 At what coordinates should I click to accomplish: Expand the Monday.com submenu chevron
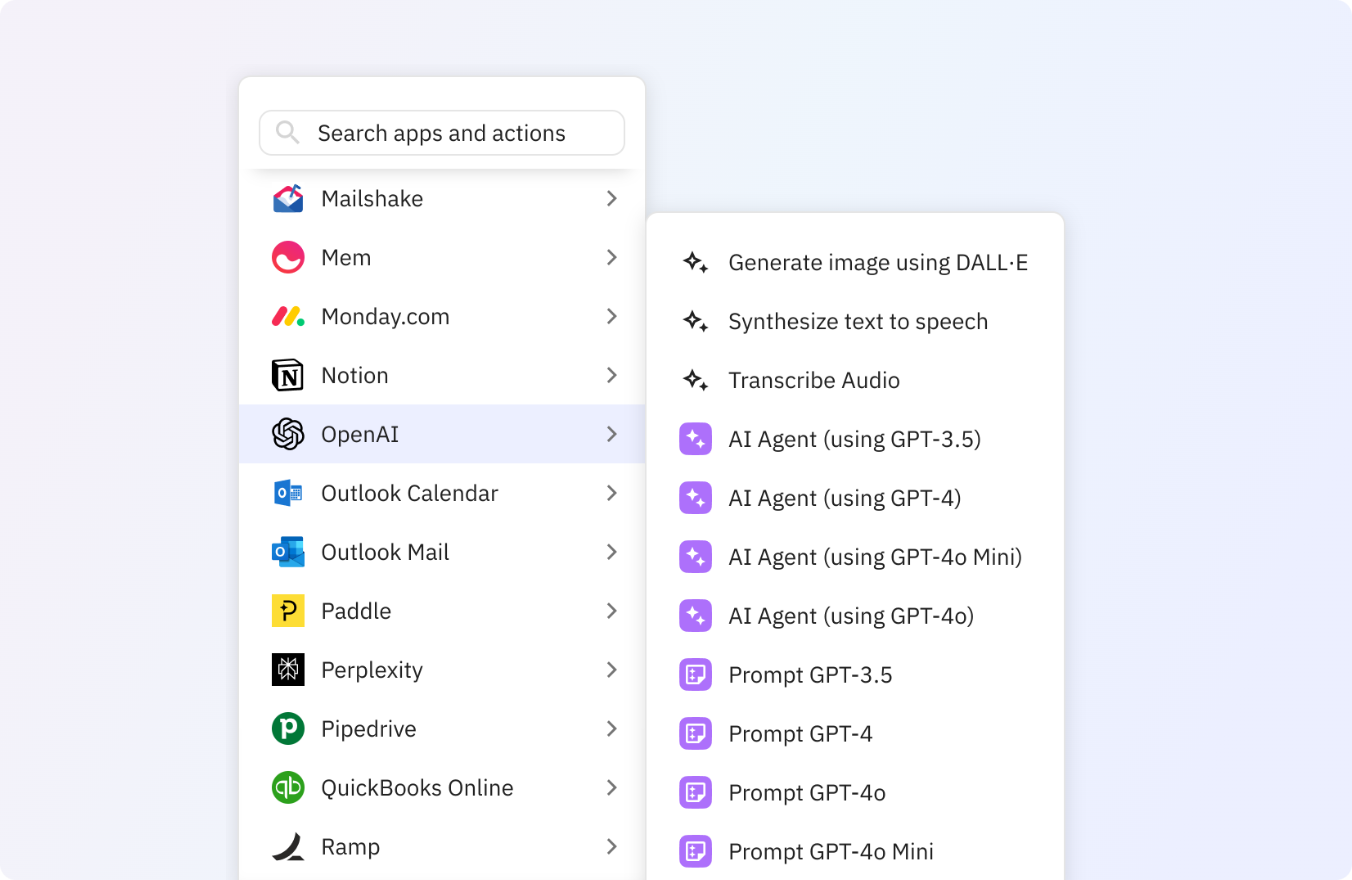612,317
